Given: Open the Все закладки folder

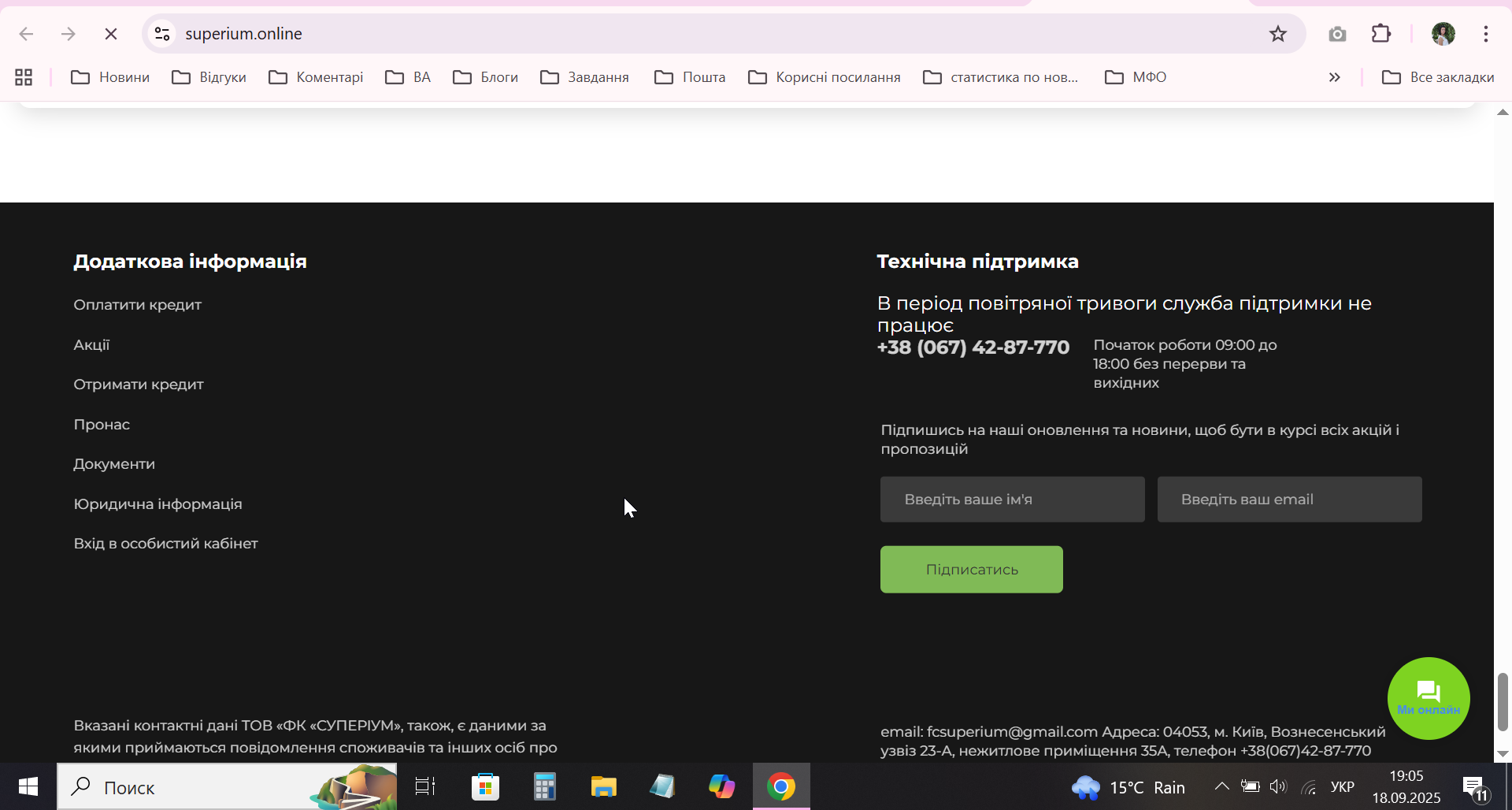Looking at the screenshot, I should (1438, 77).
